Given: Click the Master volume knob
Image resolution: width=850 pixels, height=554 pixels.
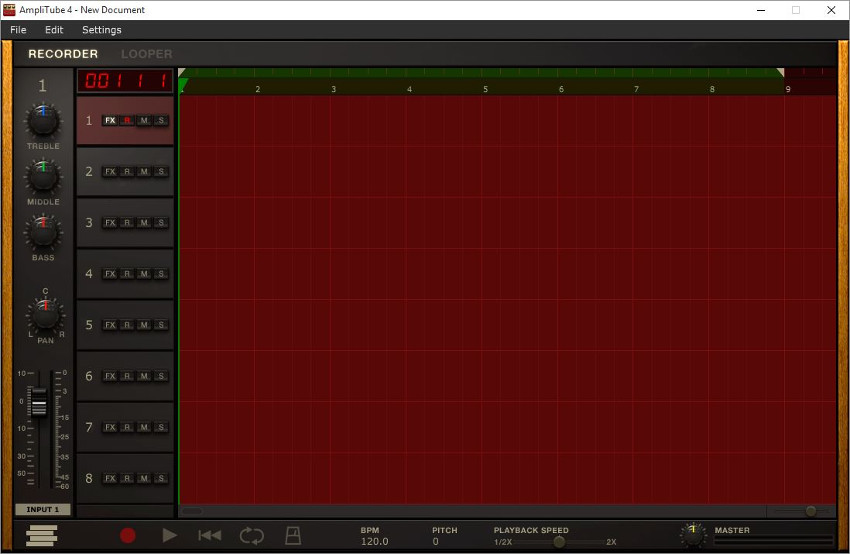Looking at the screenshot, I should click(x=693, y=535).
